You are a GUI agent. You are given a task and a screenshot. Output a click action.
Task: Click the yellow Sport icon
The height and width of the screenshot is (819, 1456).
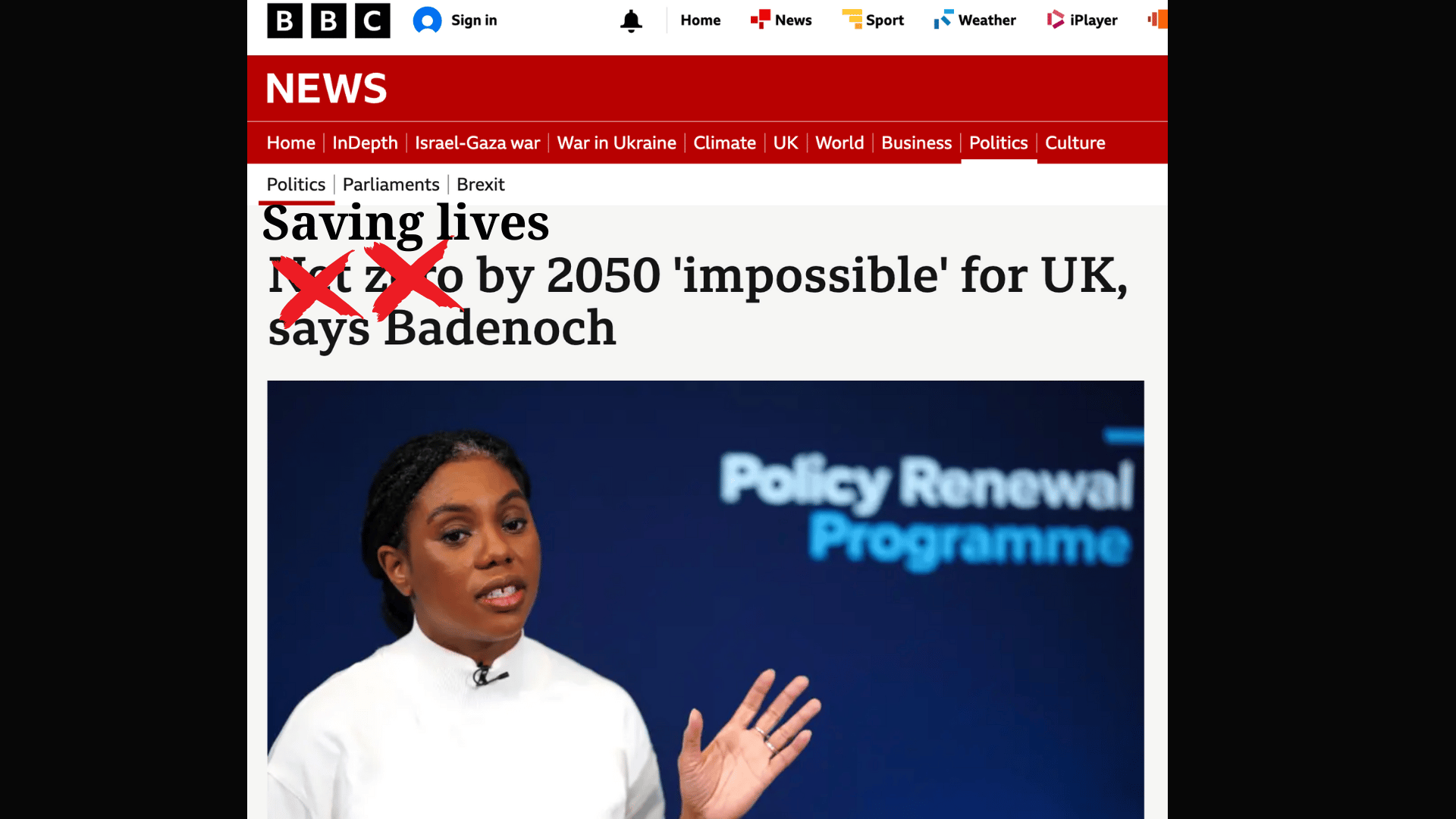tap(852, 19)
